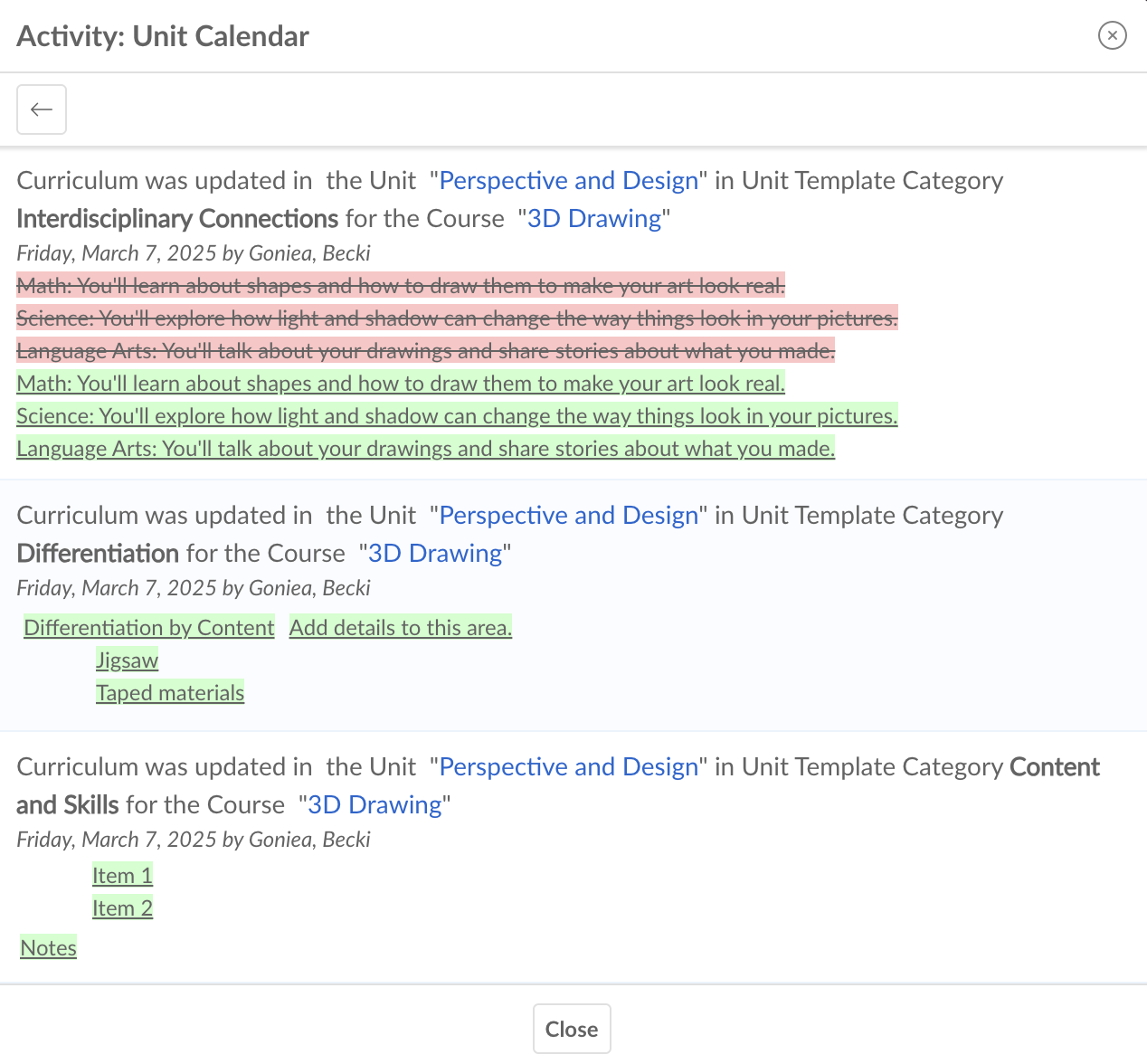
Task: Click 'Add details to this area.' text
Action: (401, 628)
